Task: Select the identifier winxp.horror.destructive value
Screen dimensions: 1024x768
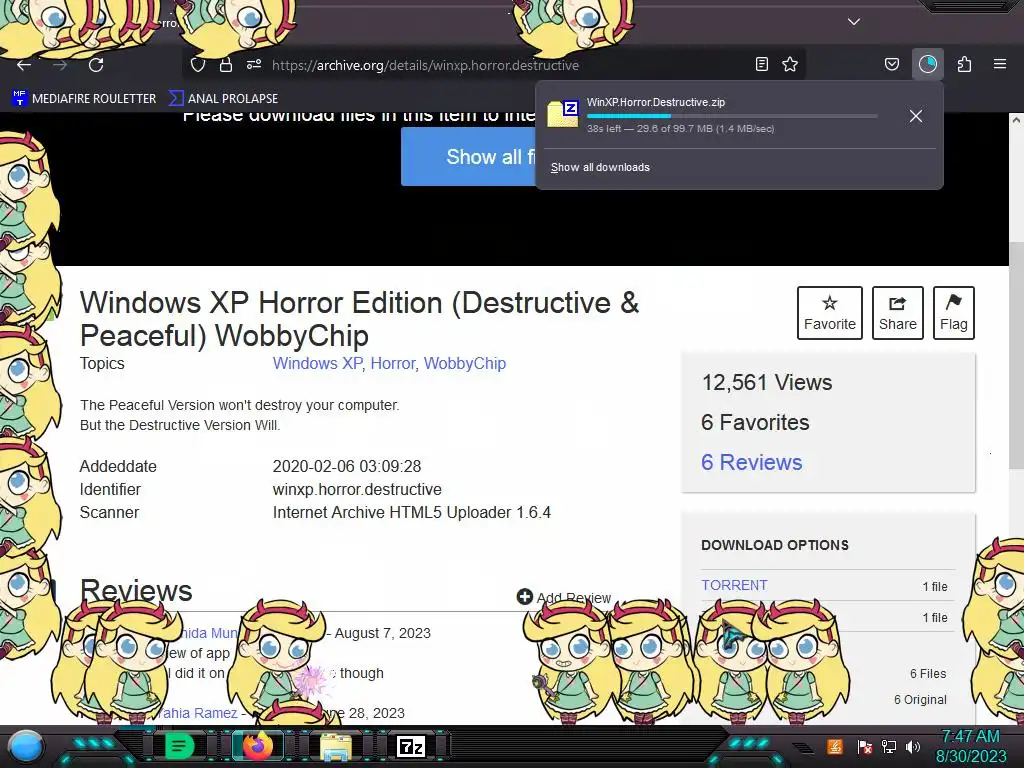Action: pos(357,489)
